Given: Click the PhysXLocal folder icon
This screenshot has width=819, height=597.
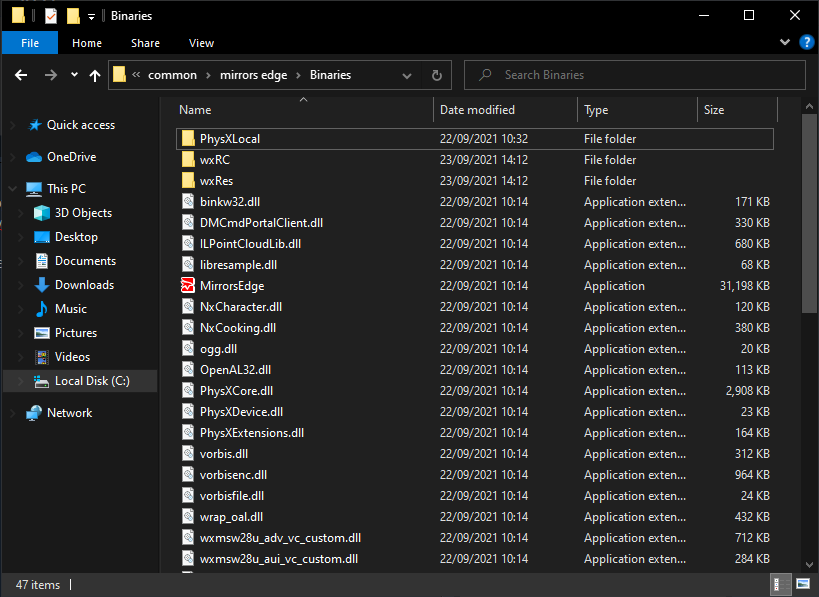Looking at the screenshot, I should (188, 139).
